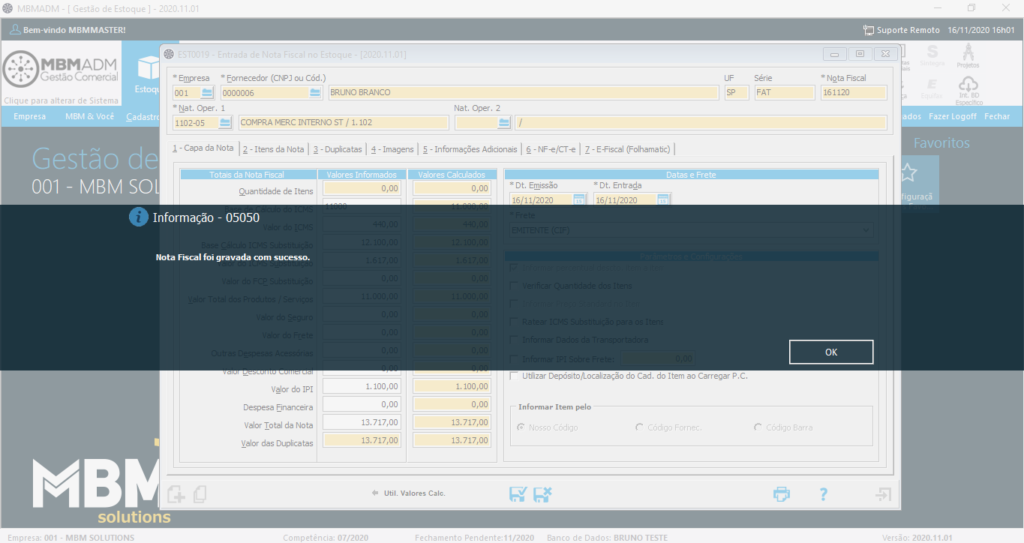Open the MBM & Você menu
Image resolution: width=1024 pixels, height=543 pixels.
pos(89,116)
